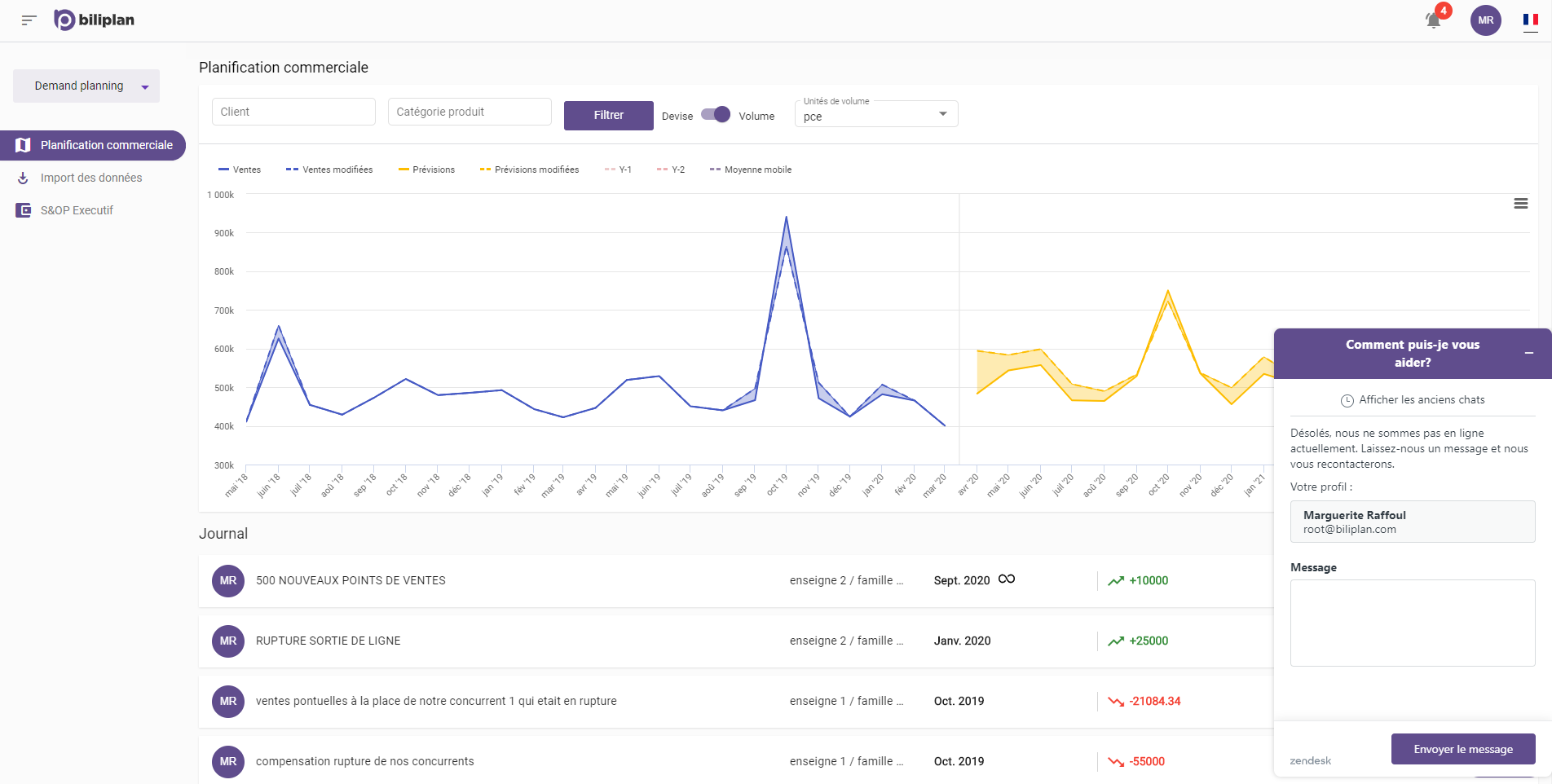Open S&OP Executif page

77,210
